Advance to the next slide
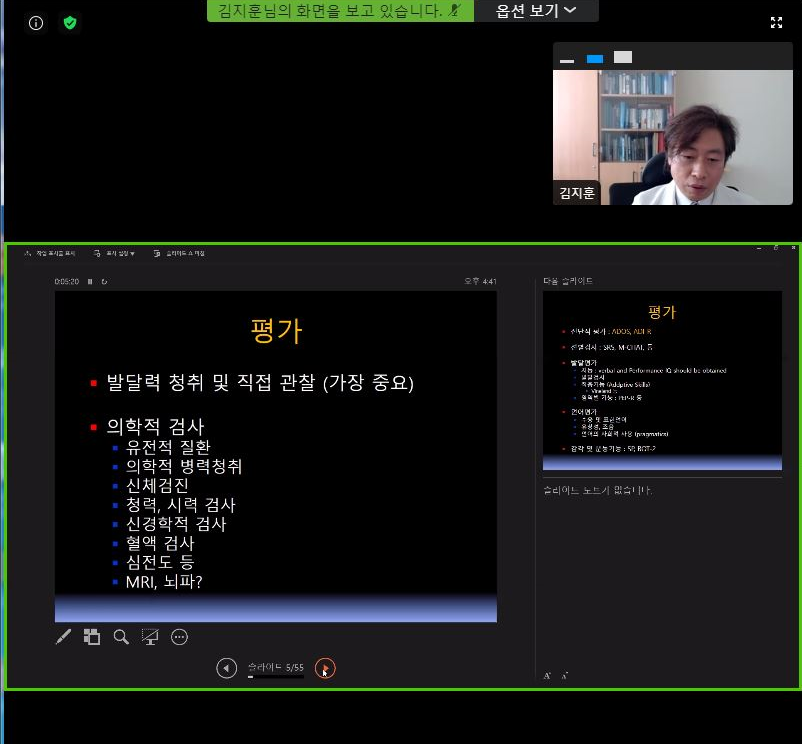The height and width of the screenshot is (744, 802). click(325, 668)
